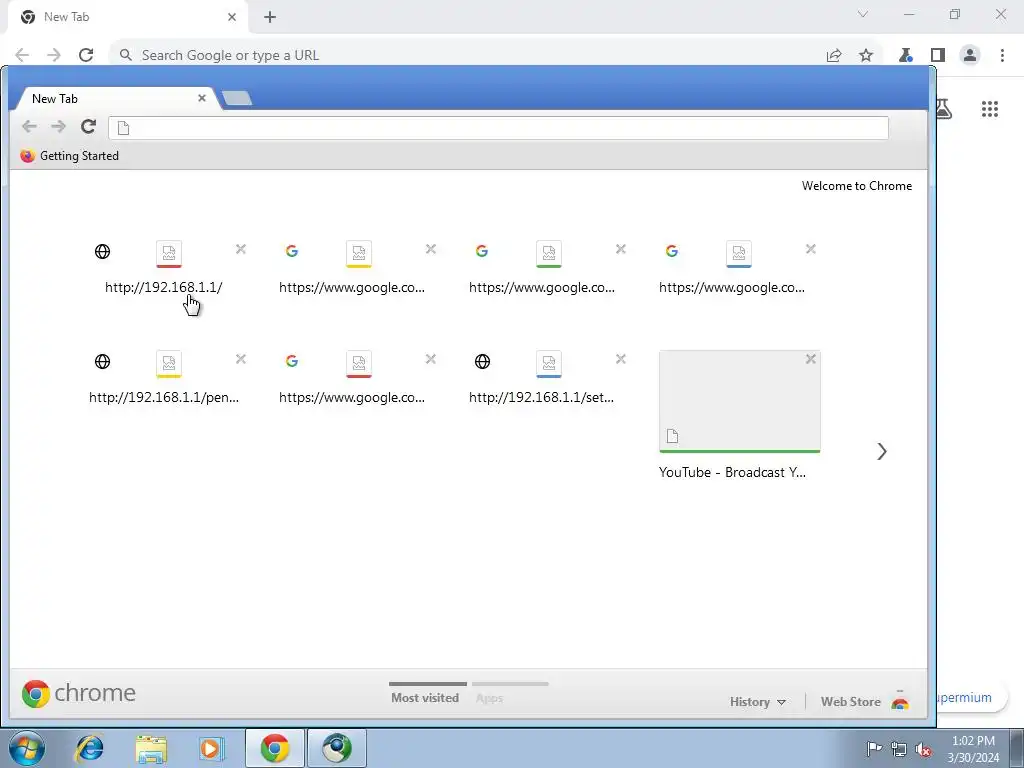Image resolution: width=1024 pixels, height=768 pixels.
Task: Click the Welcome to Chrome link
Action: [x=857, y=185]
